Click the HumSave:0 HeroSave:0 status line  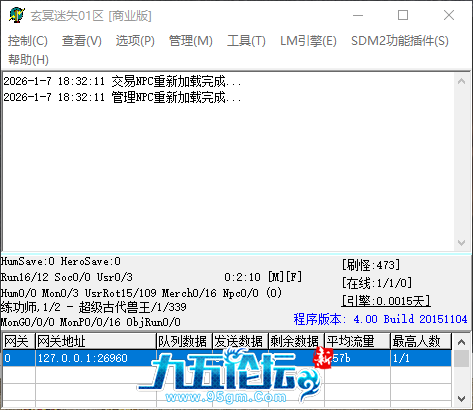pos(61,261)
